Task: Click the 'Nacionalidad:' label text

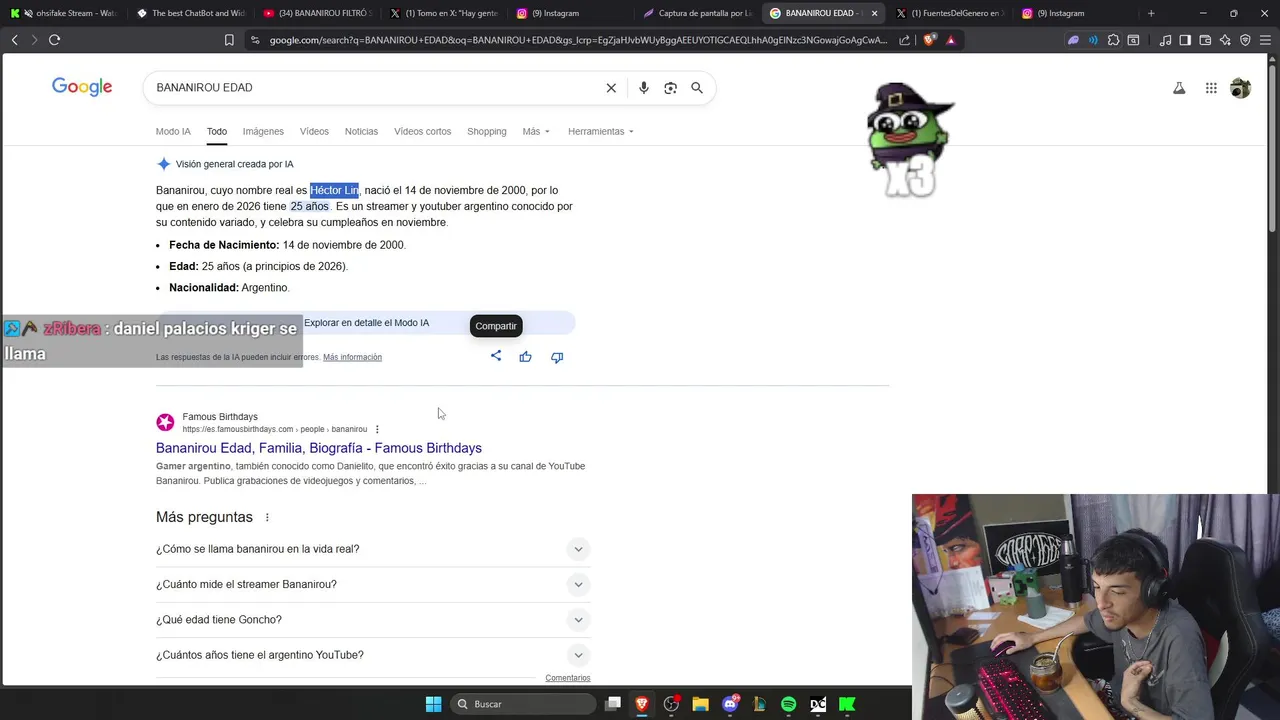Action: [204, 288]
